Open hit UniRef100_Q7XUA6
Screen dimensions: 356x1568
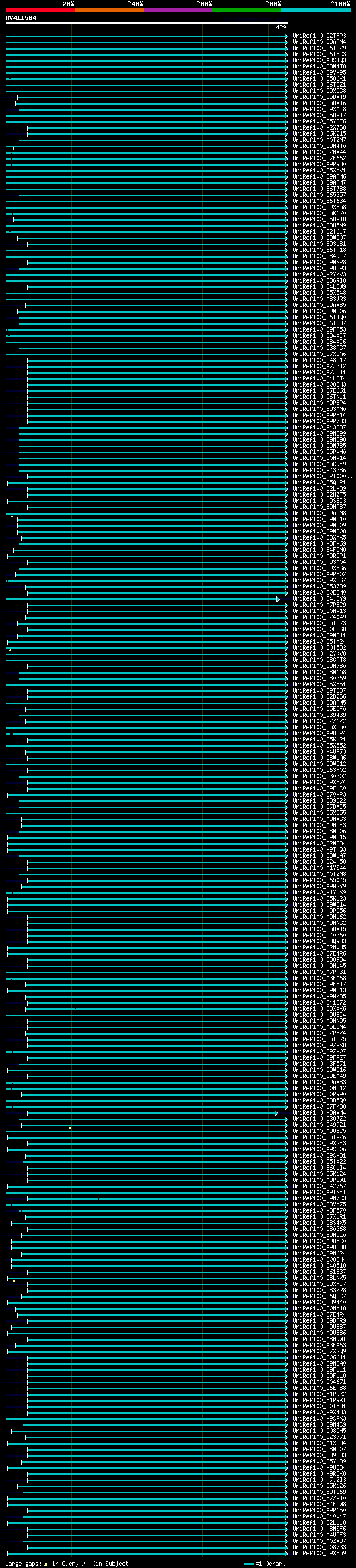tap(319, 354)
